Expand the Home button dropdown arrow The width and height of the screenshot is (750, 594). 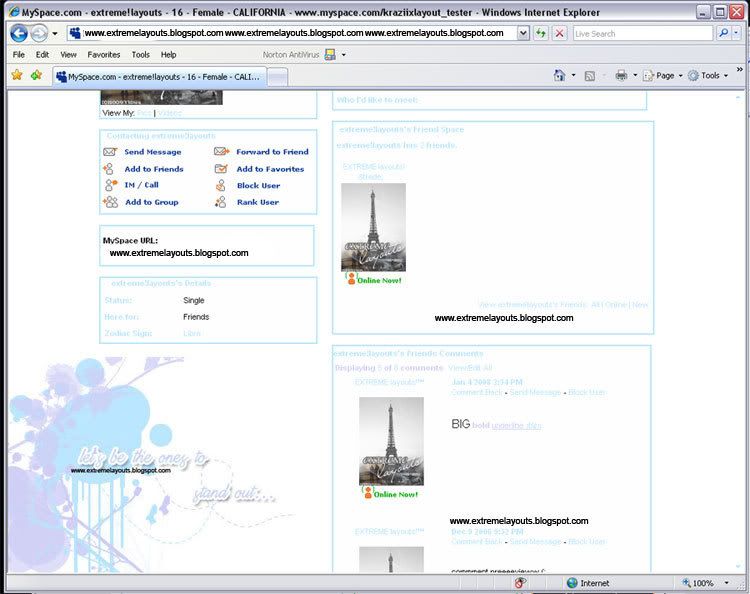[573, 76]
